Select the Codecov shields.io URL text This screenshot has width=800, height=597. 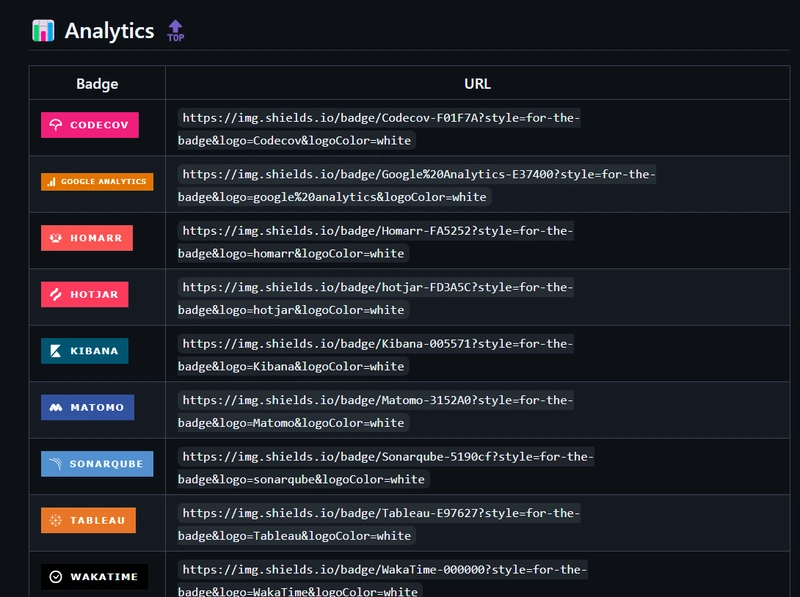pos(379,129)
